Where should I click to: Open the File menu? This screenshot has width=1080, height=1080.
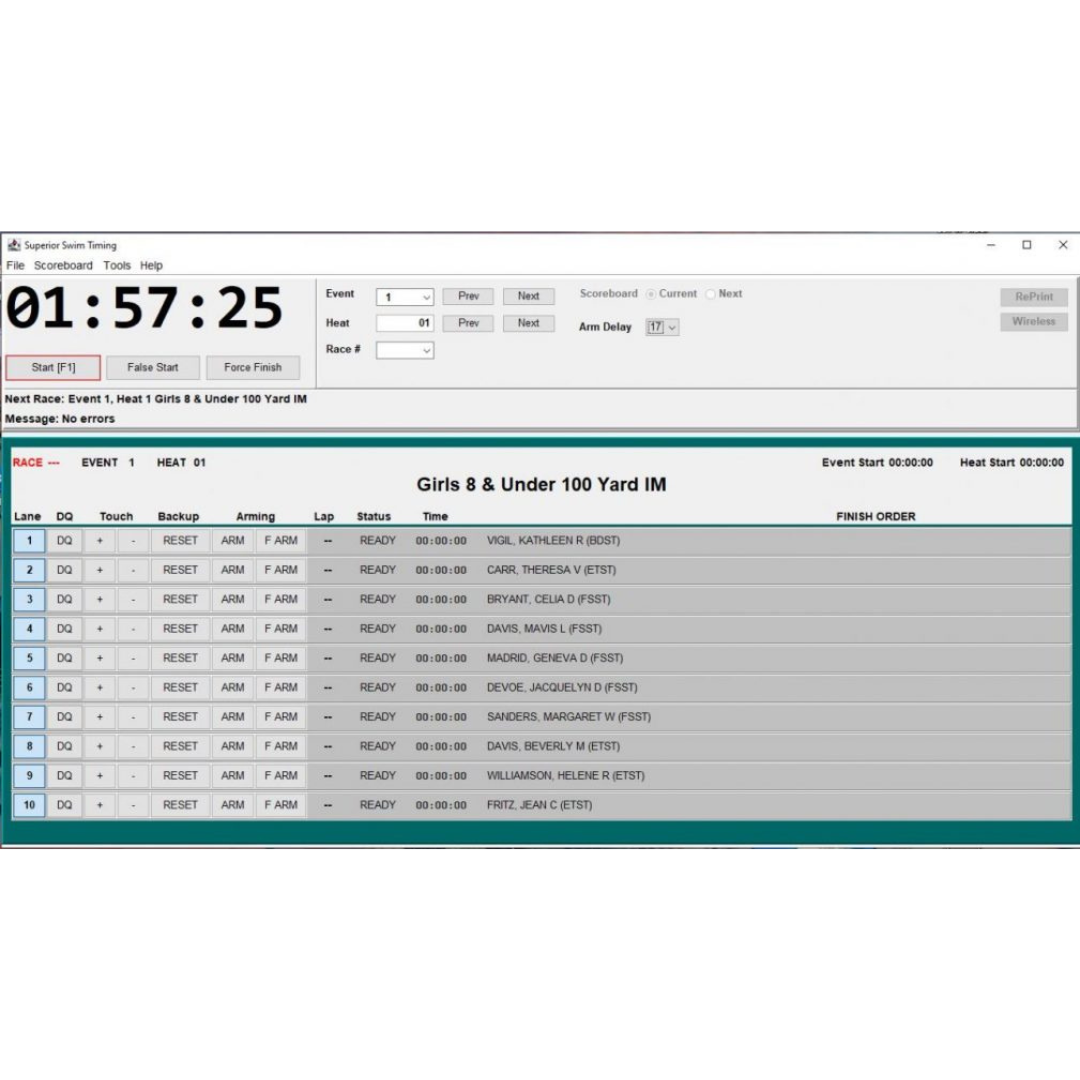click(x=16, y=265)
